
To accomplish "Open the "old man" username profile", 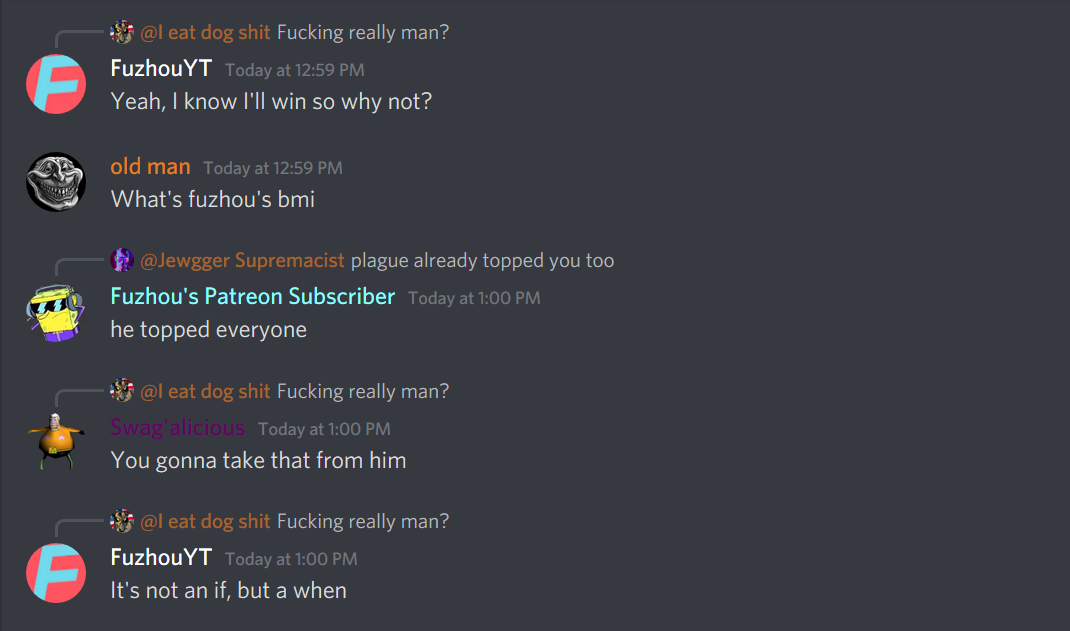I will pyautogui.click(x=150, y=166).
